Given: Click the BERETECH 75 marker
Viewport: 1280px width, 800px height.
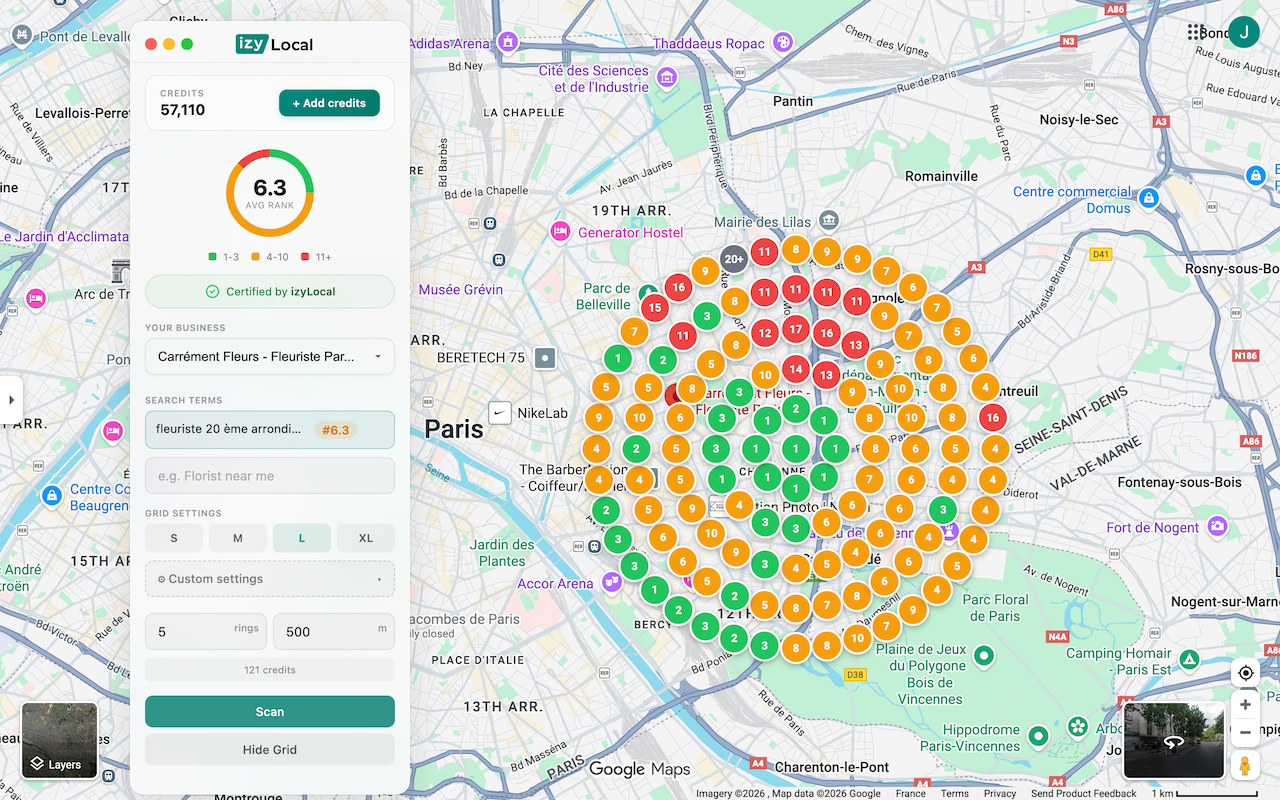Looking at the screenshot, I should pyautogui.click(x=545, y=357).
